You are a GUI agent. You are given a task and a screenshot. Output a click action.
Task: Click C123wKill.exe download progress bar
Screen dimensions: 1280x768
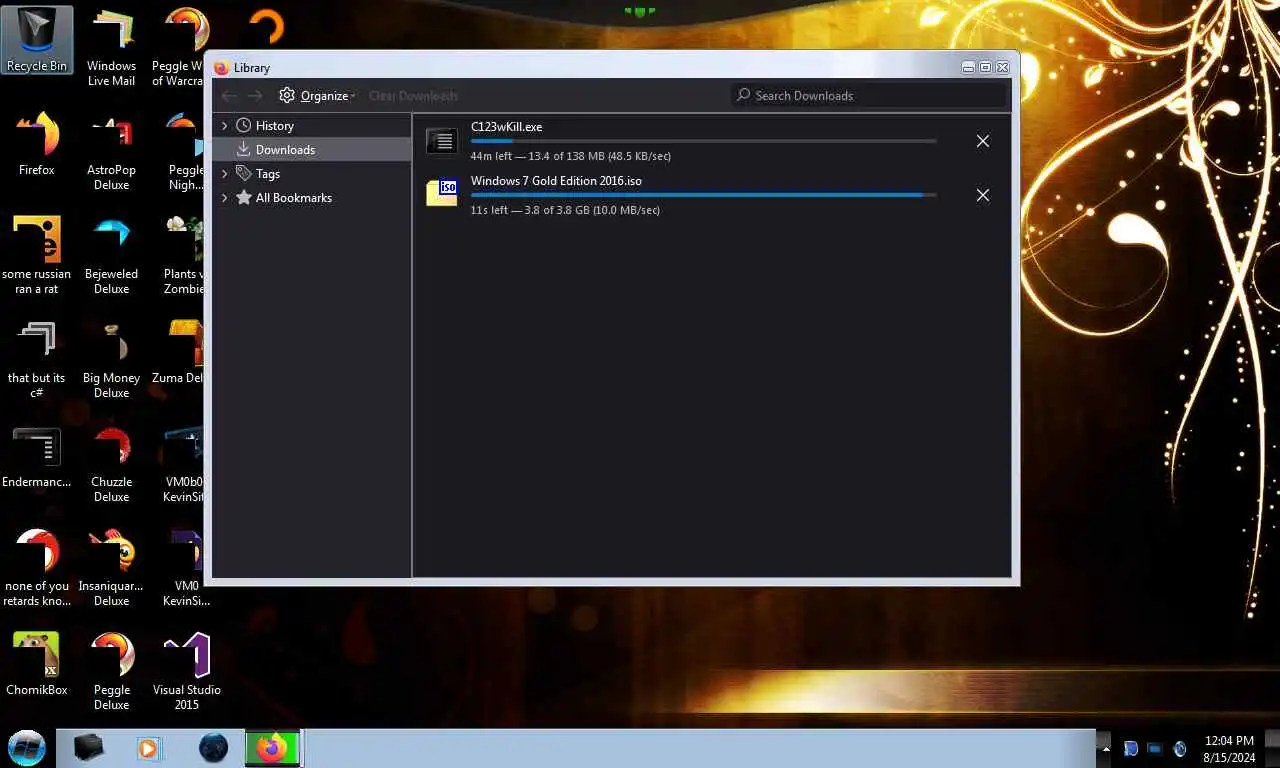click(x=704, y=141)
